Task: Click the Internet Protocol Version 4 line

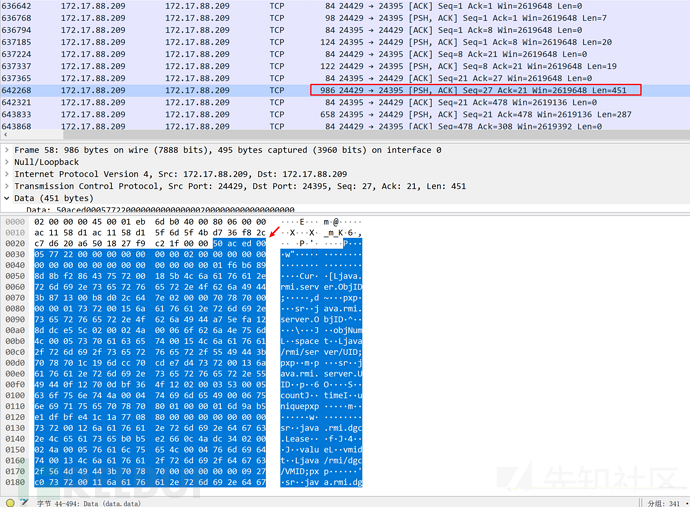Action: pos(180,174)
